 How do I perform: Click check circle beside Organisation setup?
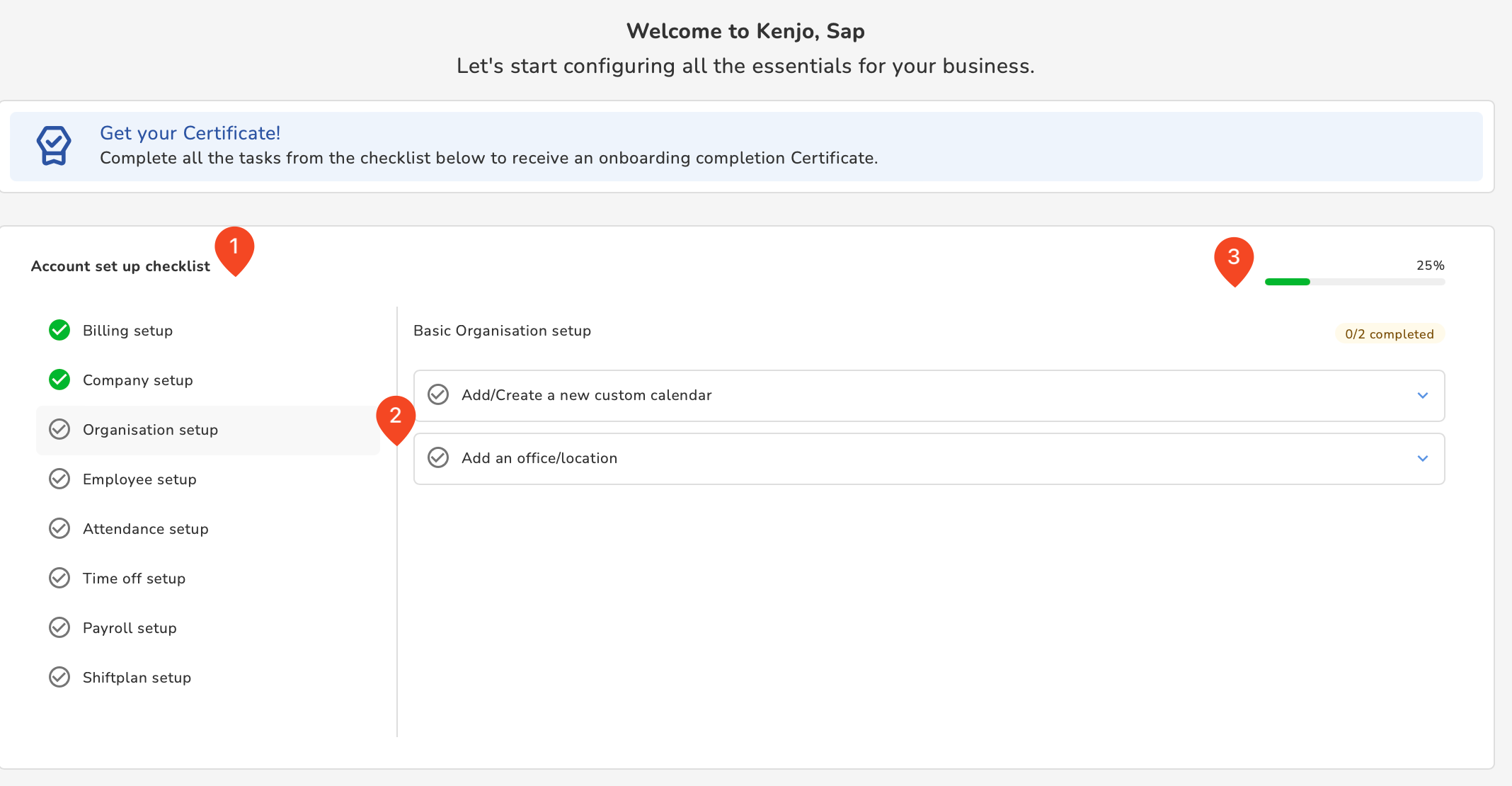[59, 429]
